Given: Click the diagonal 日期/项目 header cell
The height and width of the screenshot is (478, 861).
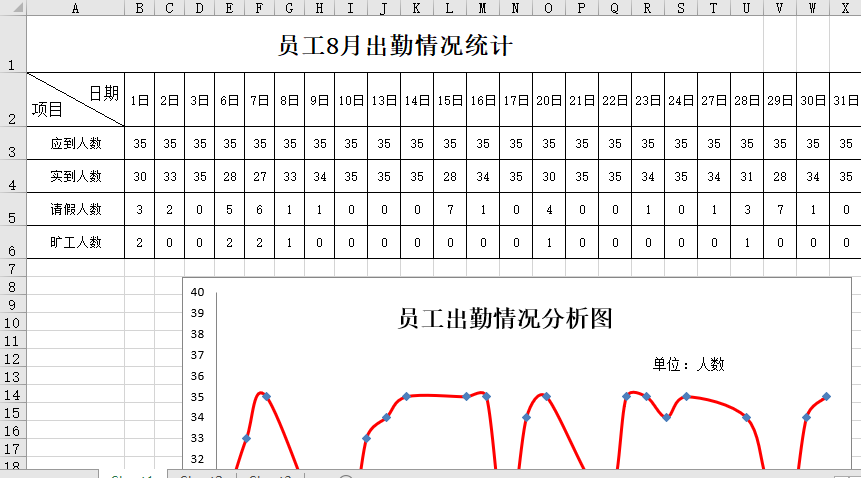Looking at the screenshot, I should click(75, 99).
